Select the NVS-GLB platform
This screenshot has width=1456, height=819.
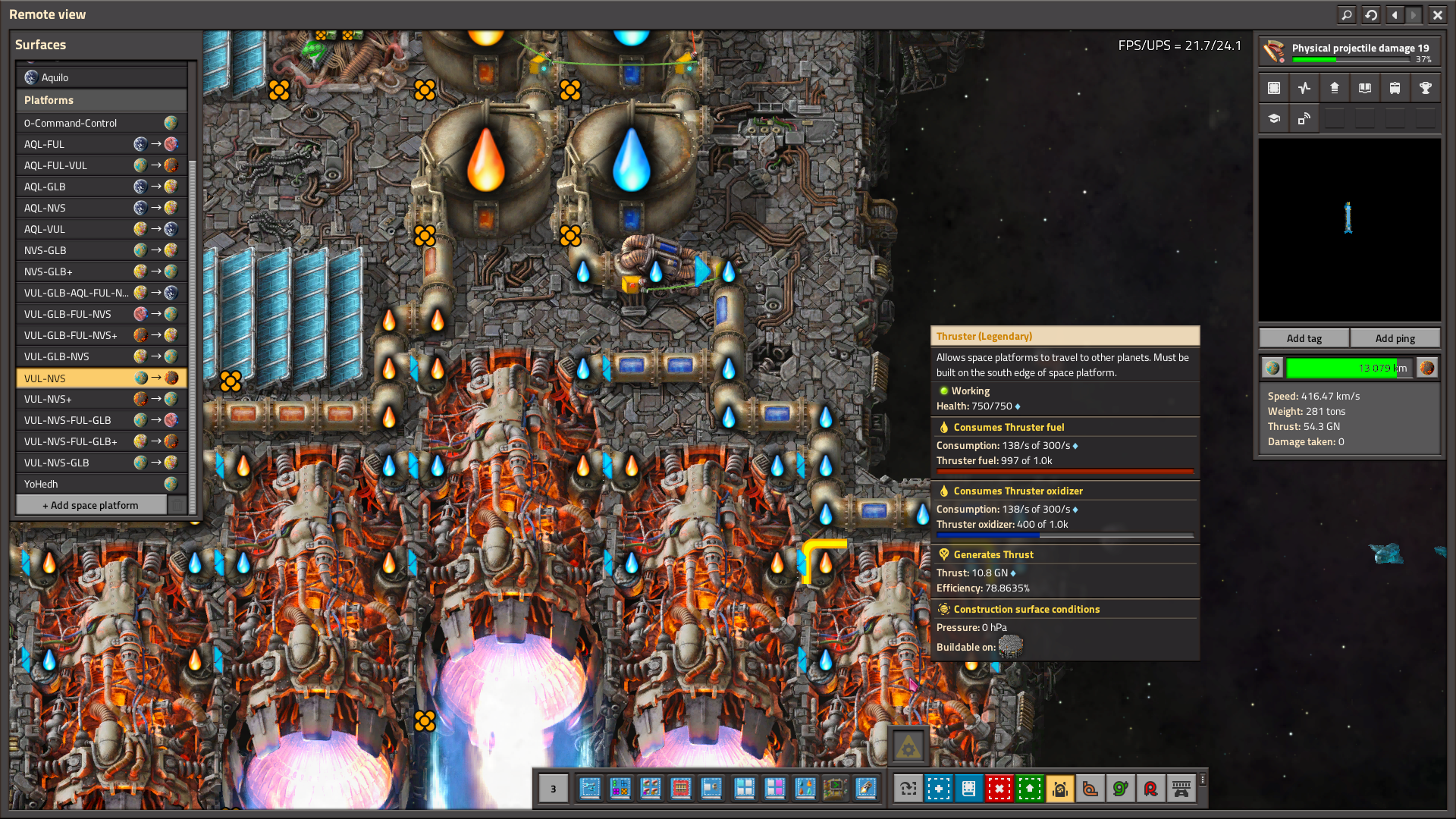point(102,250)
